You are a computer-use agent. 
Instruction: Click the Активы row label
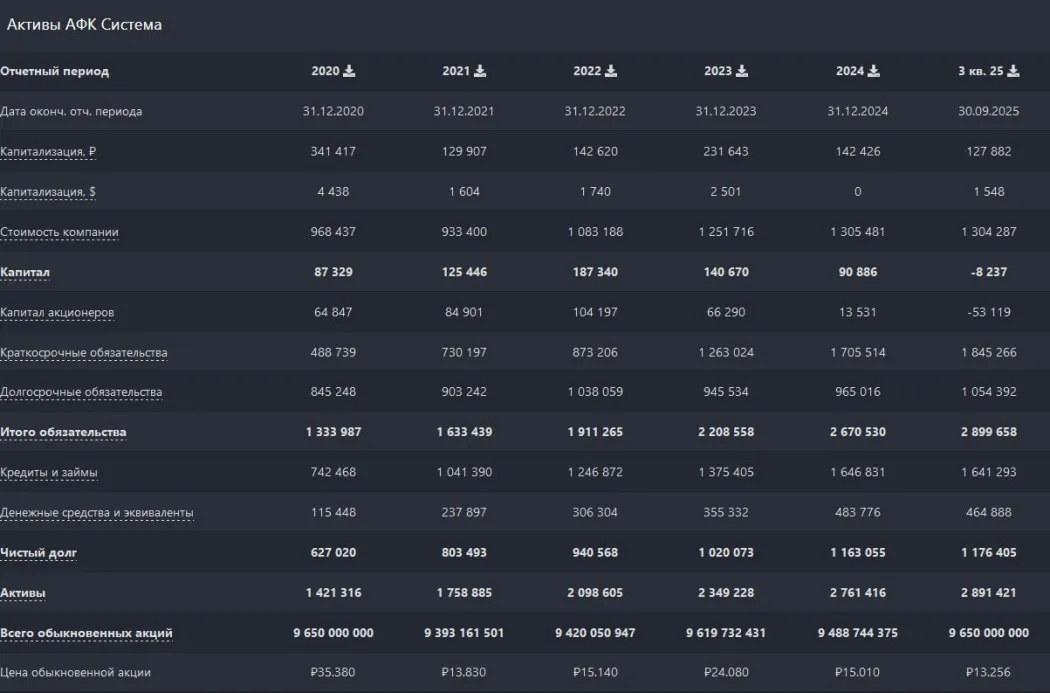23,593
